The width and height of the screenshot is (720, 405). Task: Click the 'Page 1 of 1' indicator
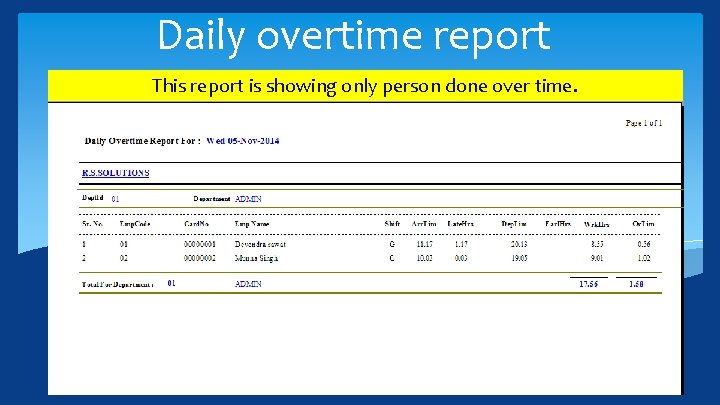tap(643, 123)
